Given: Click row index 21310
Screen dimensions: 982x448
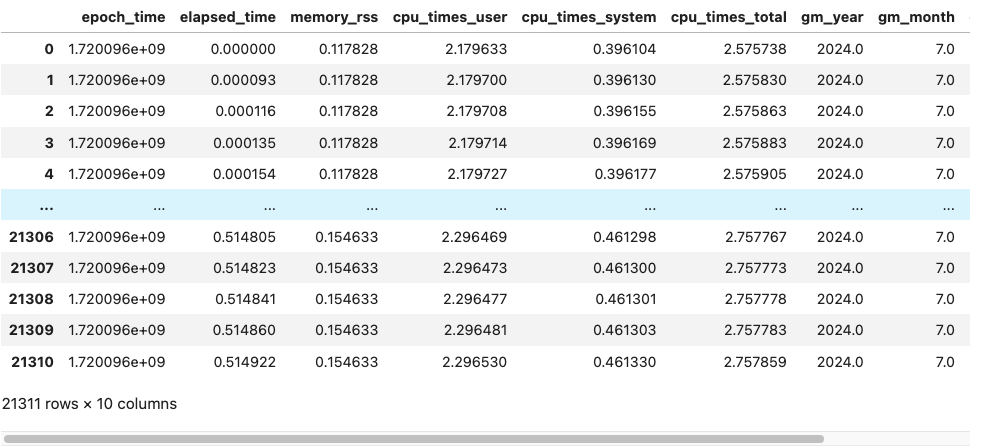Looking at the screenshot, I should click(33, 362).
